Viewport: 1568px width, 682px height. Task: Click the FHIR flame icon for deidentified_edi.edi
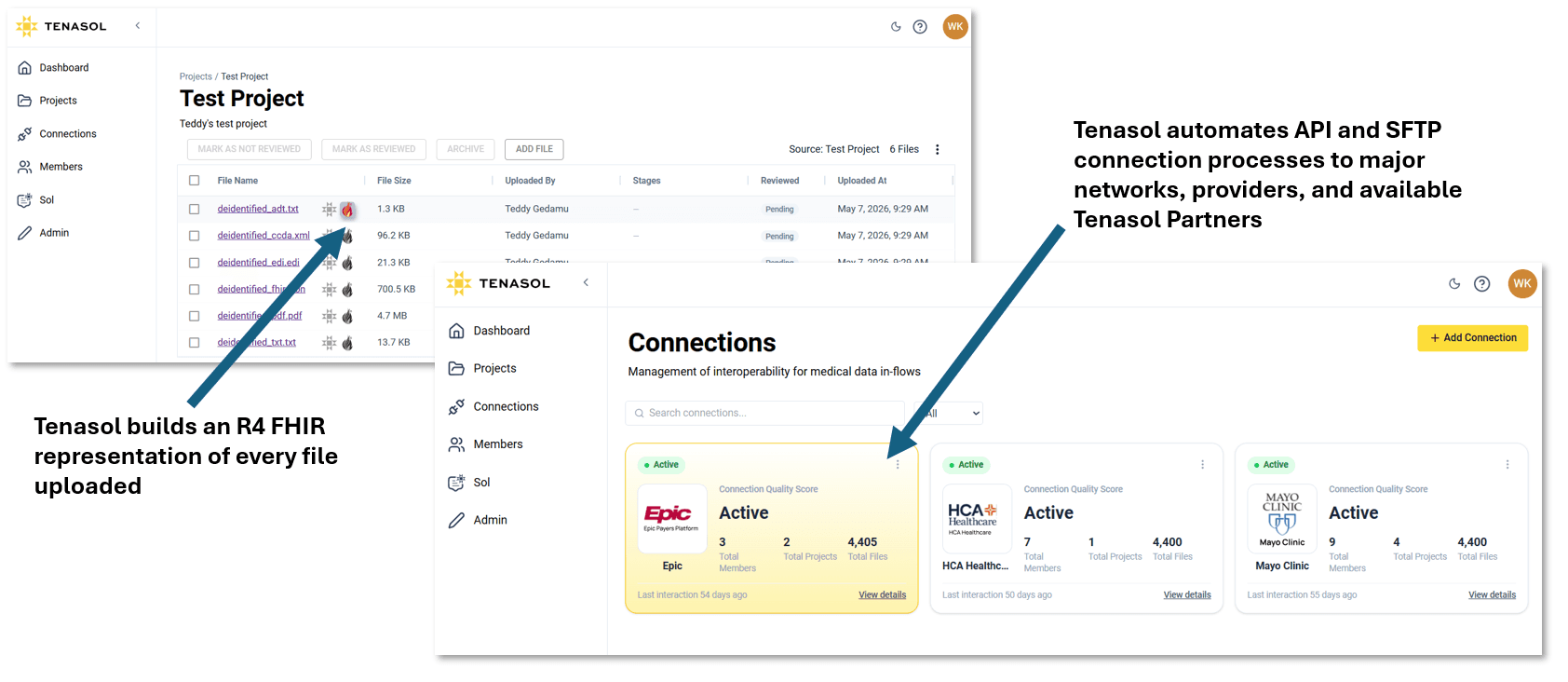point(347,263)
